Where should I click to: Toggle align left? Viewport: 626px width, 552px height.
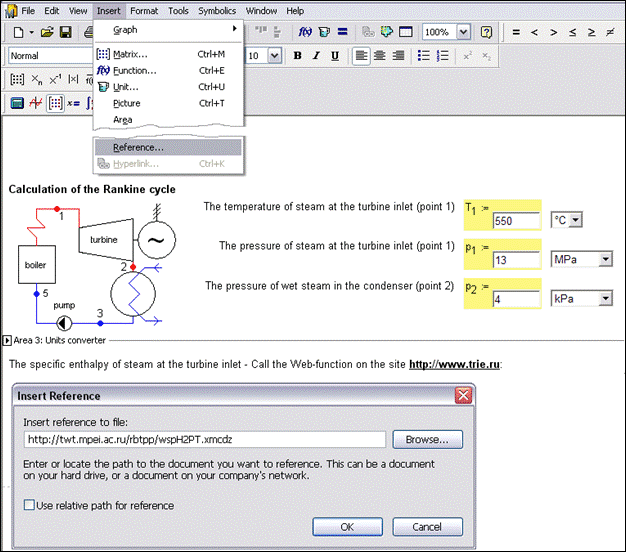pos(361,56)
